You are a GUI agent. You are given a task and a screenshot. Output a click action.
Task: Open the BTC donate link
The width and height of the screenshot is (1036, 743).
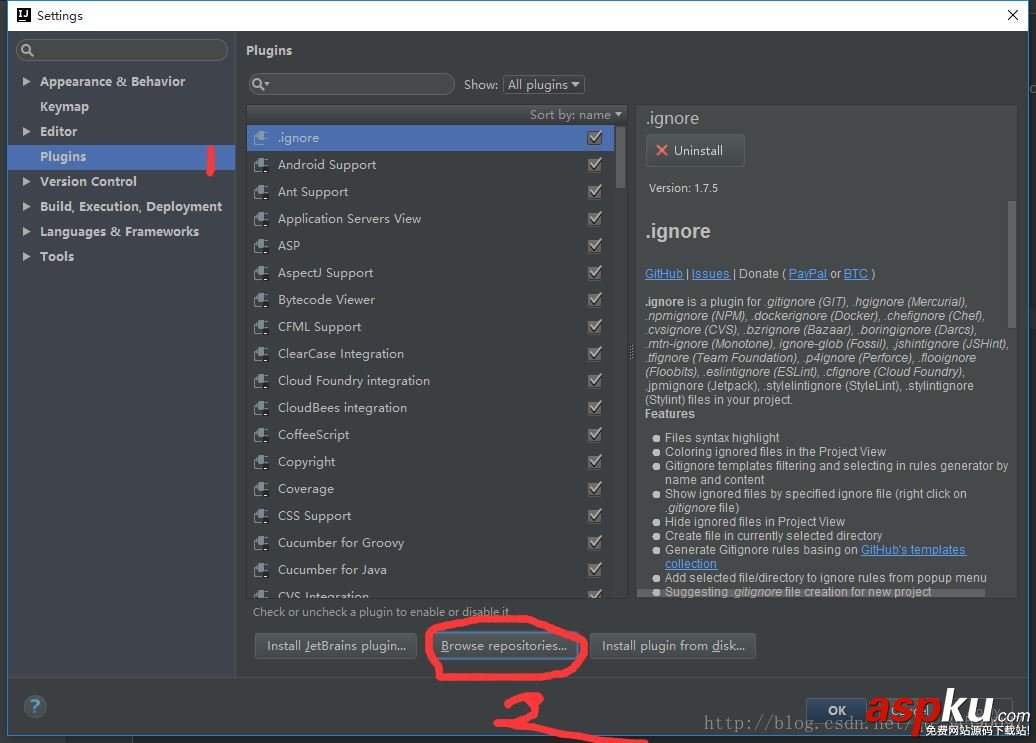click(x=856, y=273)
